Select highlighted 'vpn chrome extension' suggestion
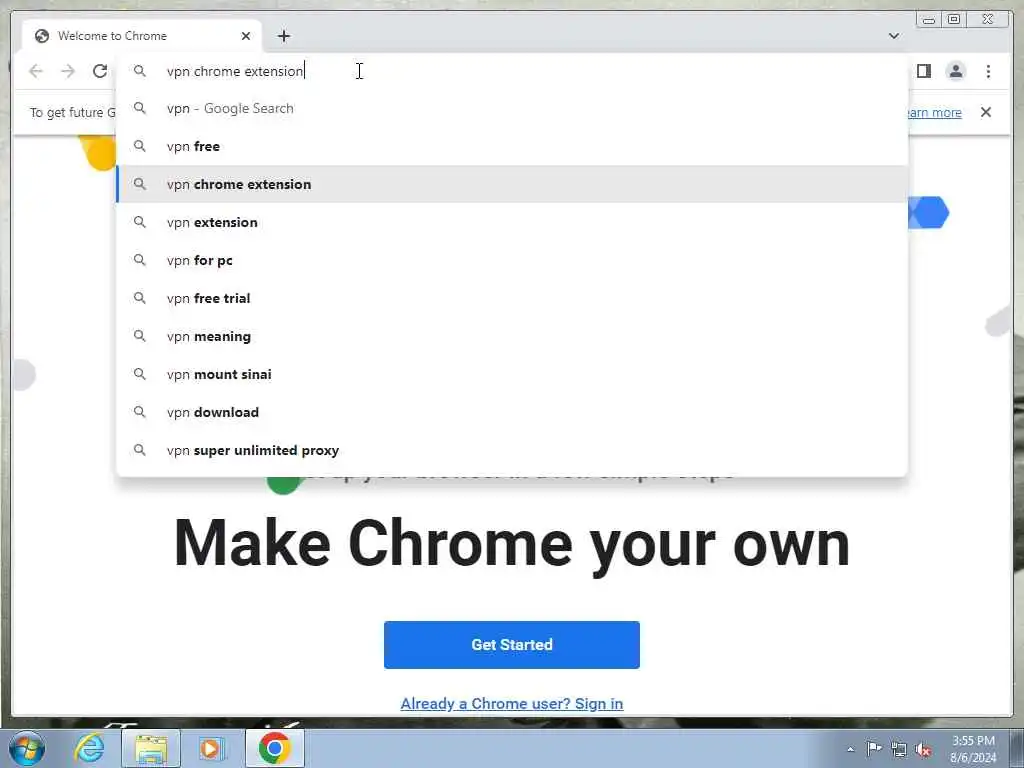Screen dimensions: 1024x768 [x=512, y=184]
